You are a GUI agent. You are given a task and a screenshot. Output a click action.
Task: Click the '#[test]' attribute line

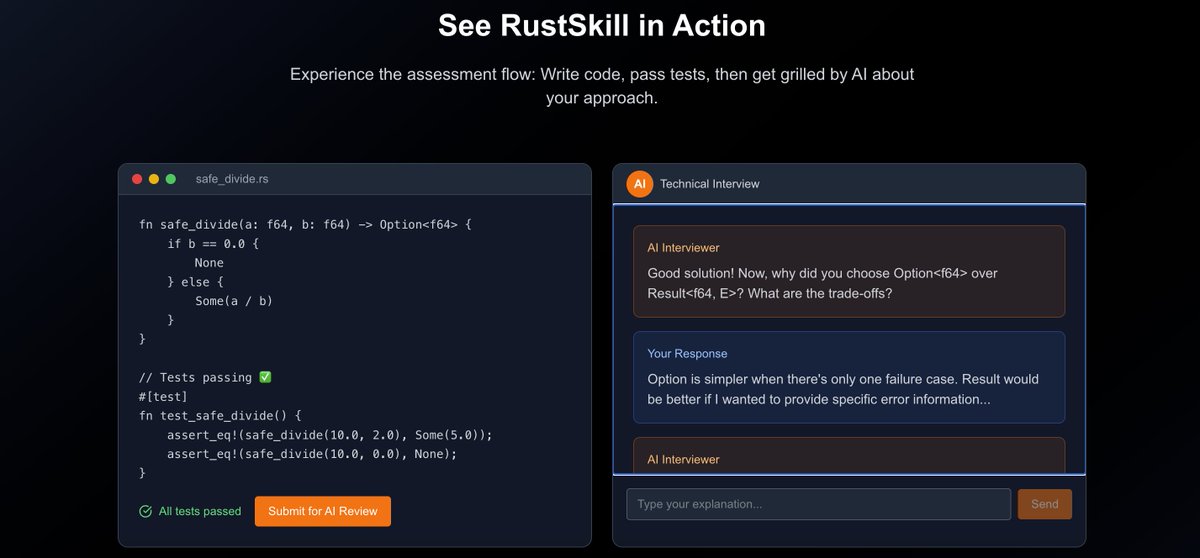click(x=163, y=396)
